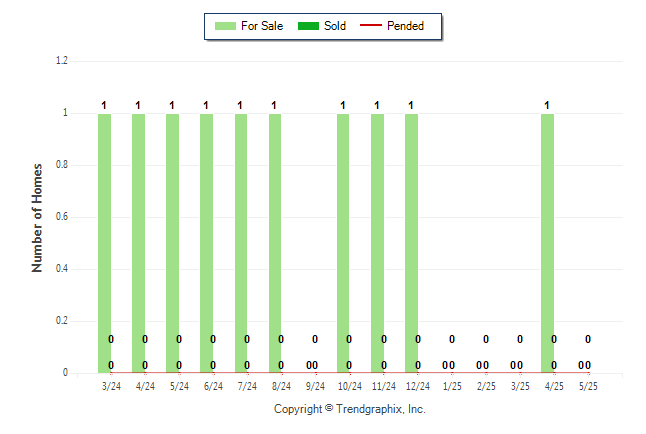The height and width of the screenshot is (434, 646).
Task: Toggle the Sold legend label
Action: (335, 26)
